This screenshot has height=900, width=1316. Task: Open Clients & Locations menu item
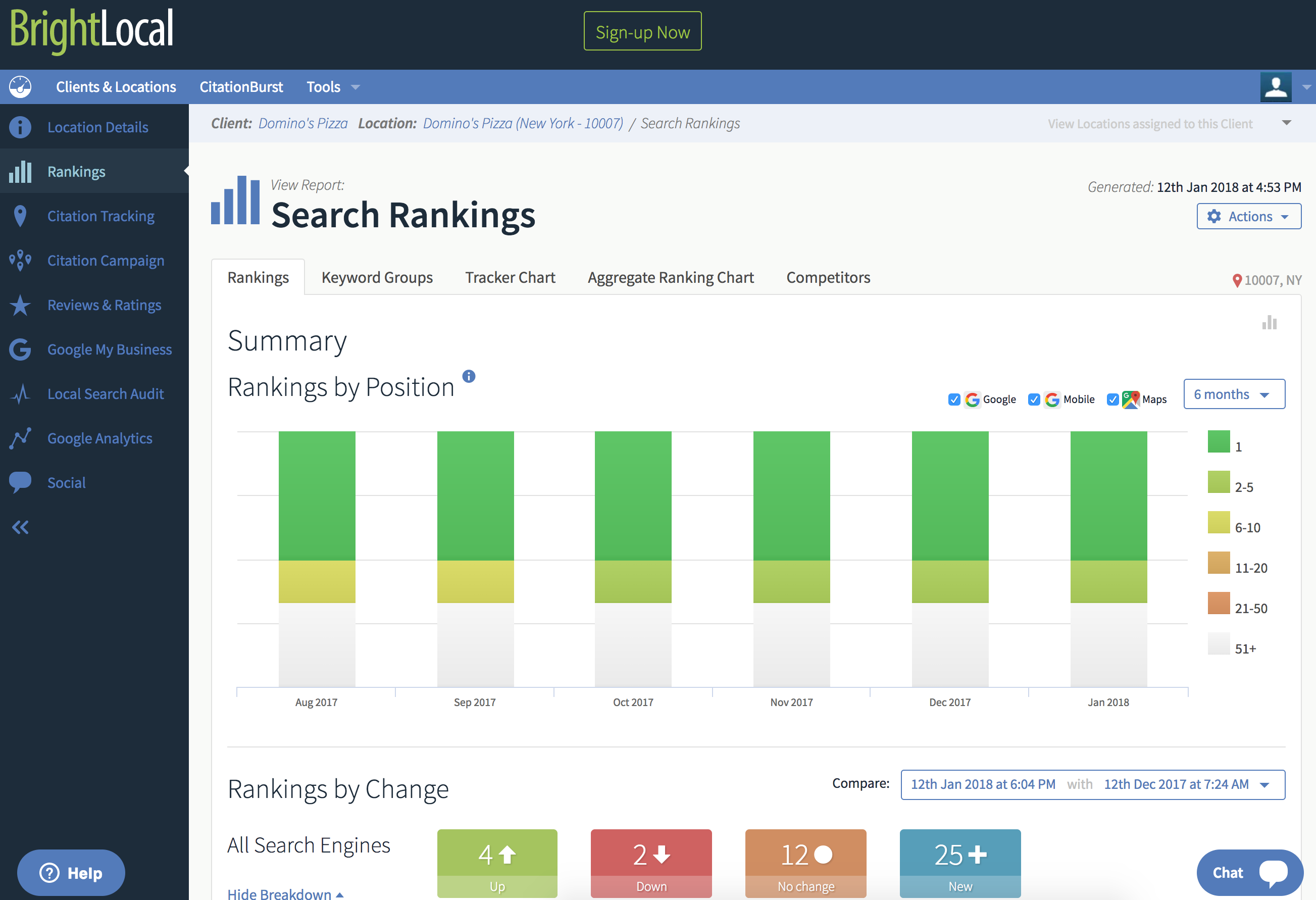(116, 87)
